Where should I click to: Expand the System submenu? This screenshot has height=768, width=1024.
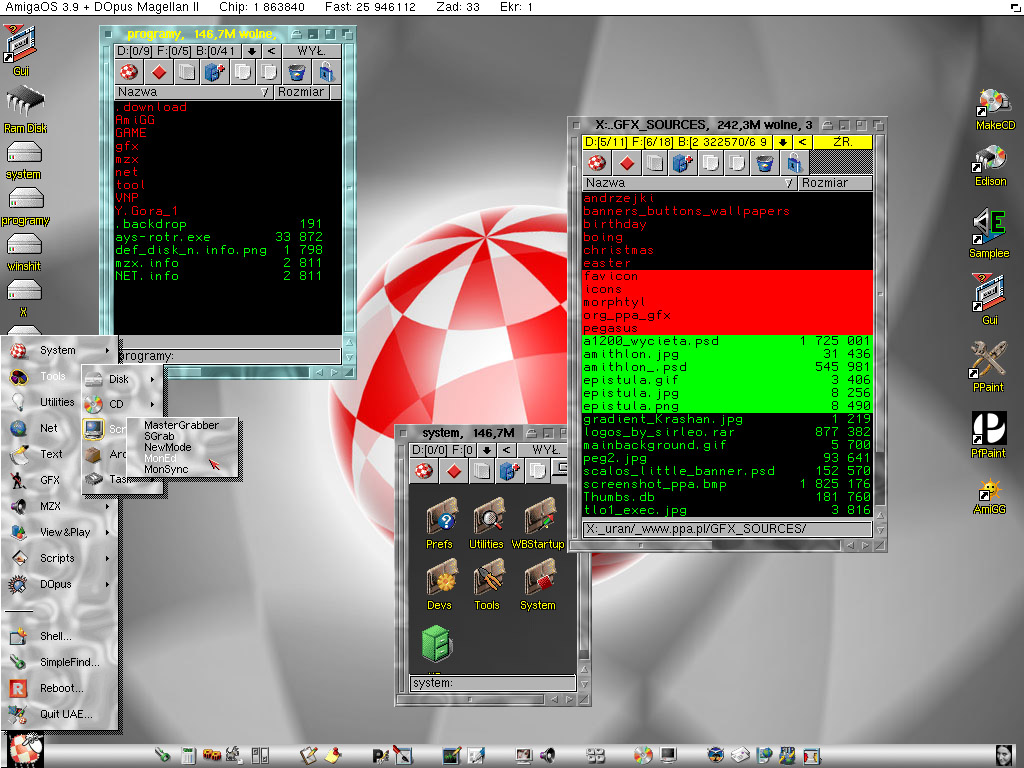click(61, 350)
